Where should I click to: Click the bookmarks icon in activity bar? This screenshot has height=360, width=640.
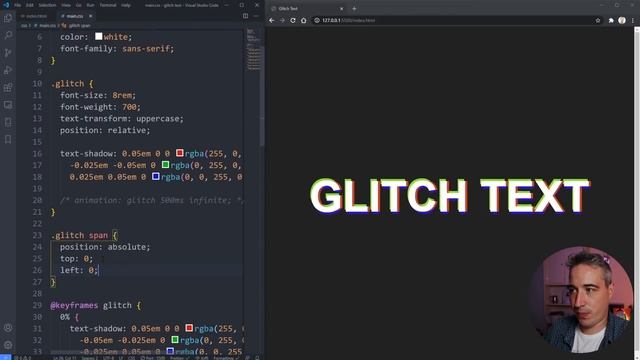click(x=8, y=140)
